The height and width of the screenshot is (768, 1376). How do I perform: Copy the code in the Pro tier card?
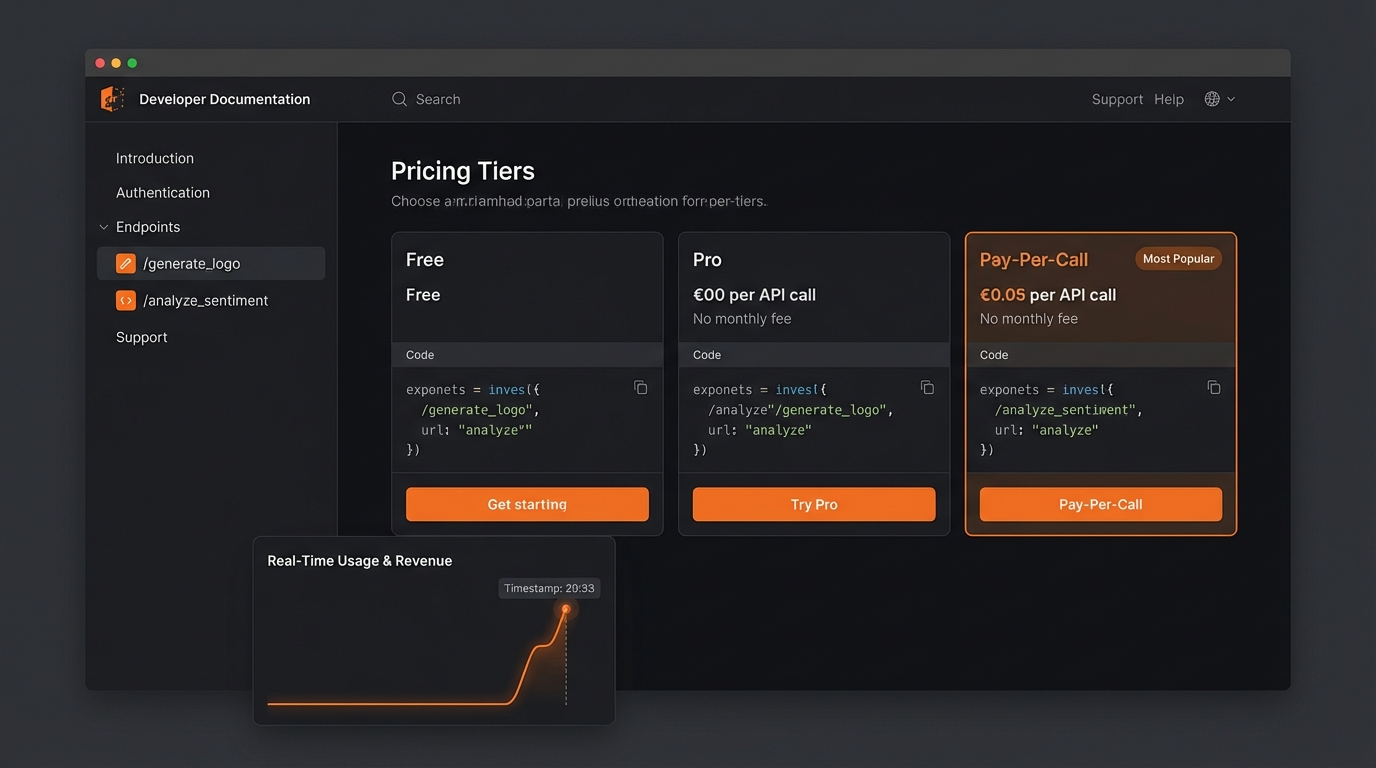pyautogui.click(x=927, y=388)
